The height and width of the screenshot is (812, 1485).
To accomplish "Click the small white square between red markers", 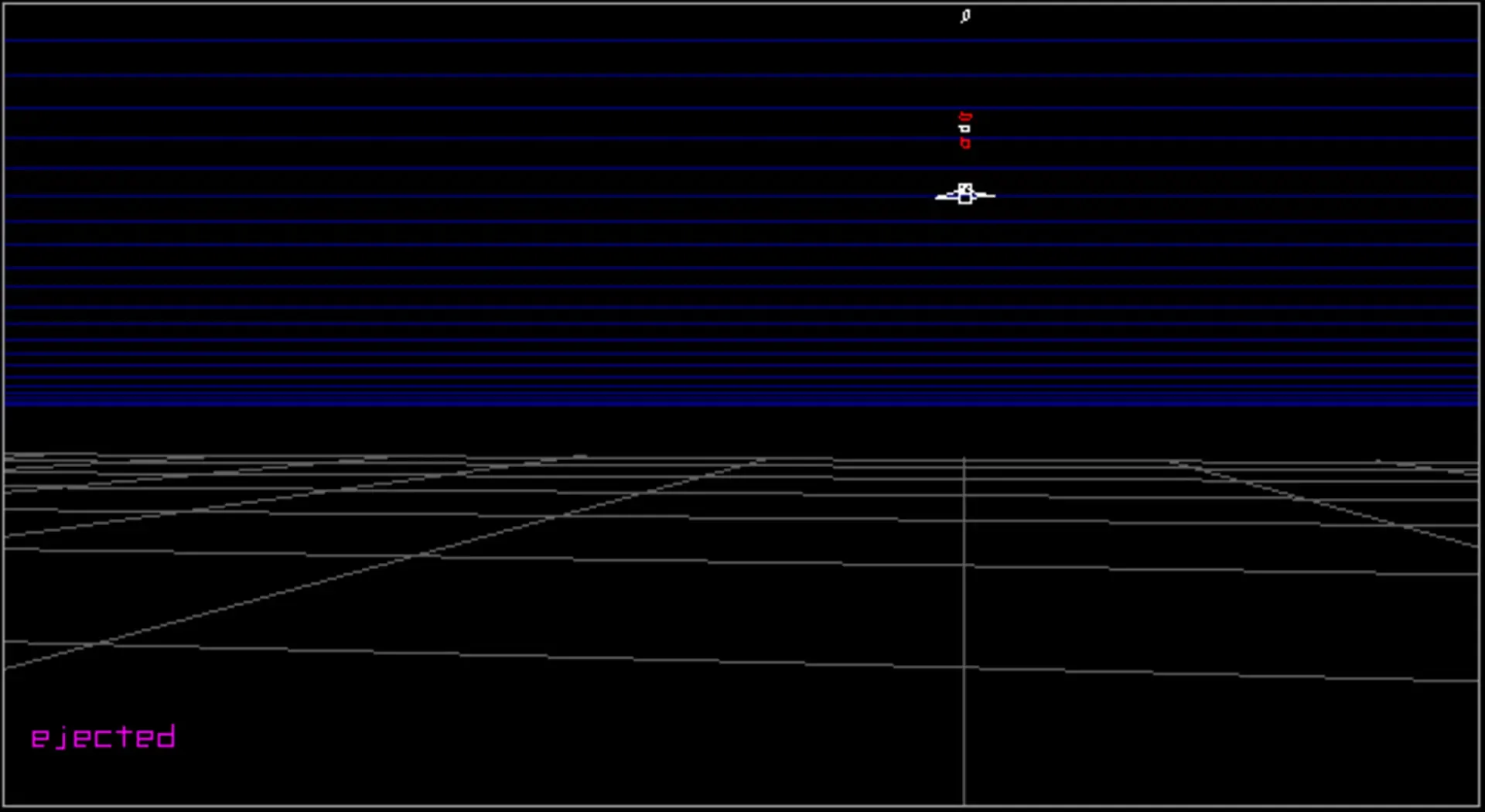I will tap(964, 129).
